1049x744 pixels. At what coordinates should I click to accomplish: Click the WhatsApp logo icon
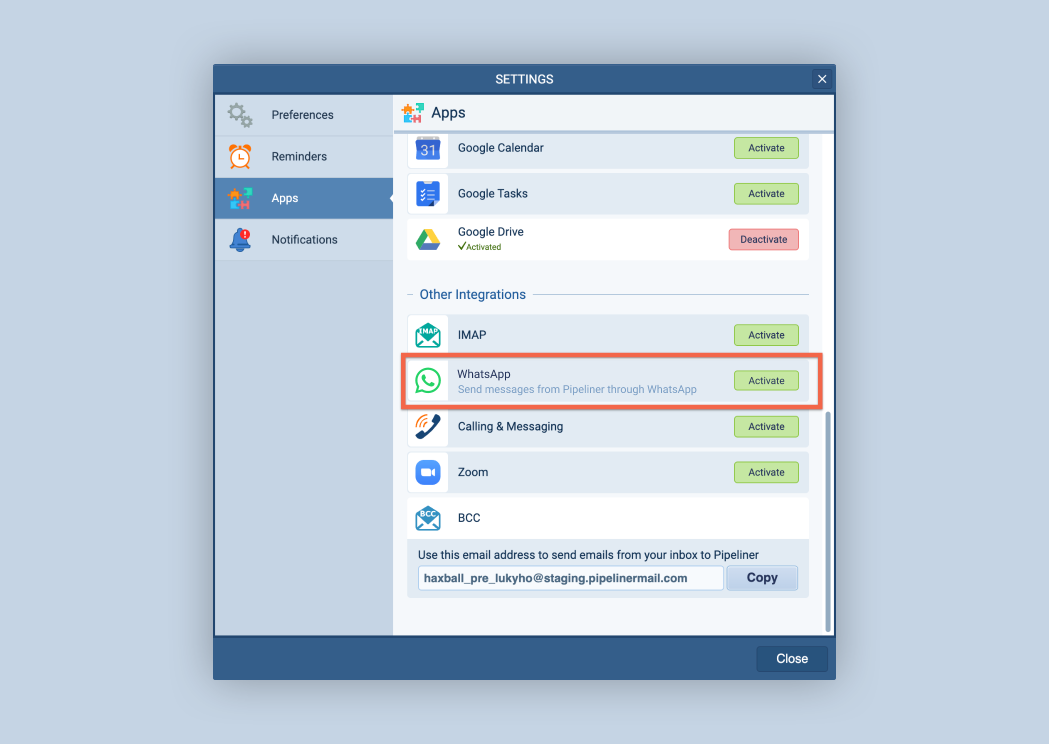point(427,381)
